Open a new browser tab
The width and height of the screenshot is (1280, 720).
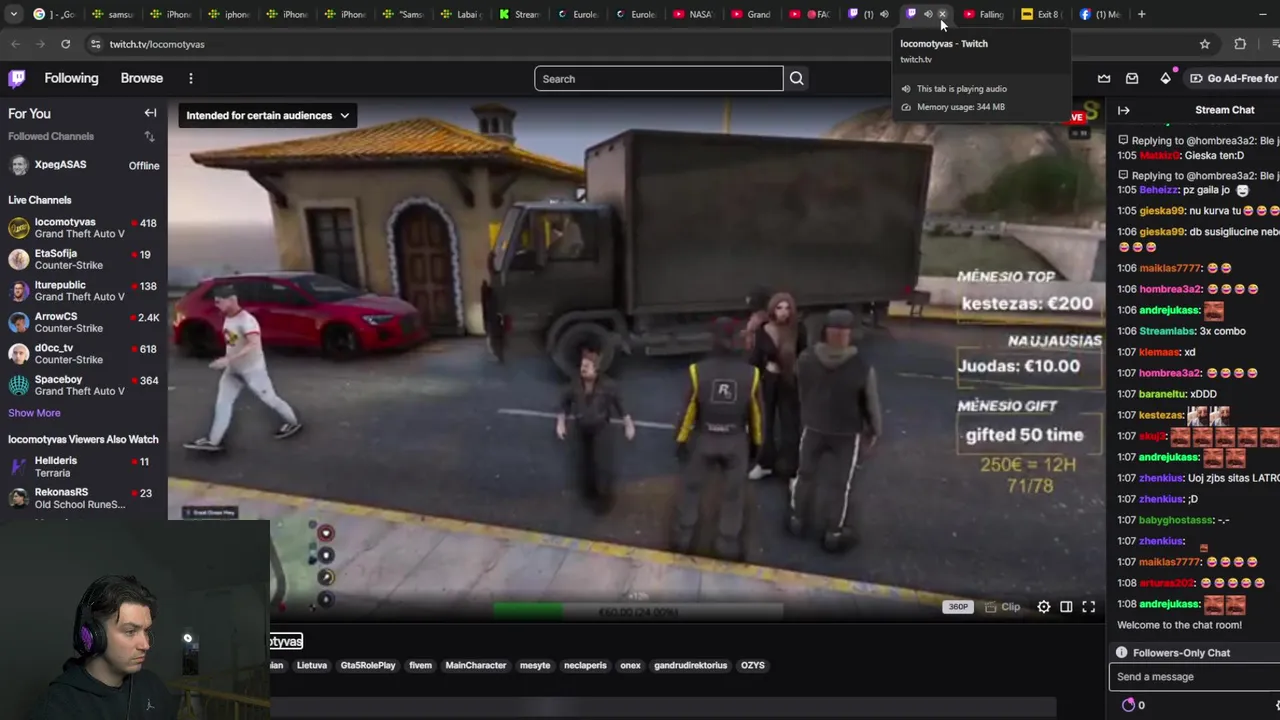click(x=1141, y=14)
